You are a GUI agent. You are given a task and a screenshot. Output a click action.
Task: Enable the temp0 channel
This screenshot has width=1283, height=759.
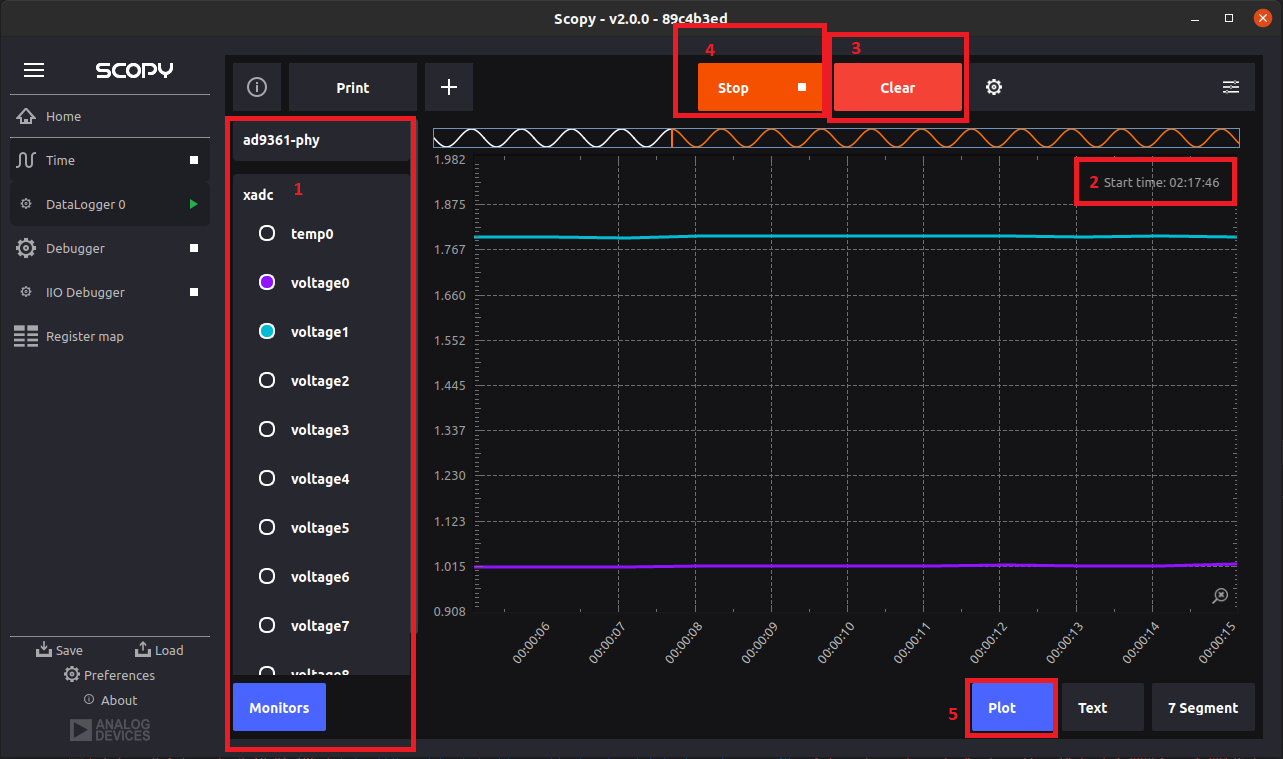click(267, 233)
